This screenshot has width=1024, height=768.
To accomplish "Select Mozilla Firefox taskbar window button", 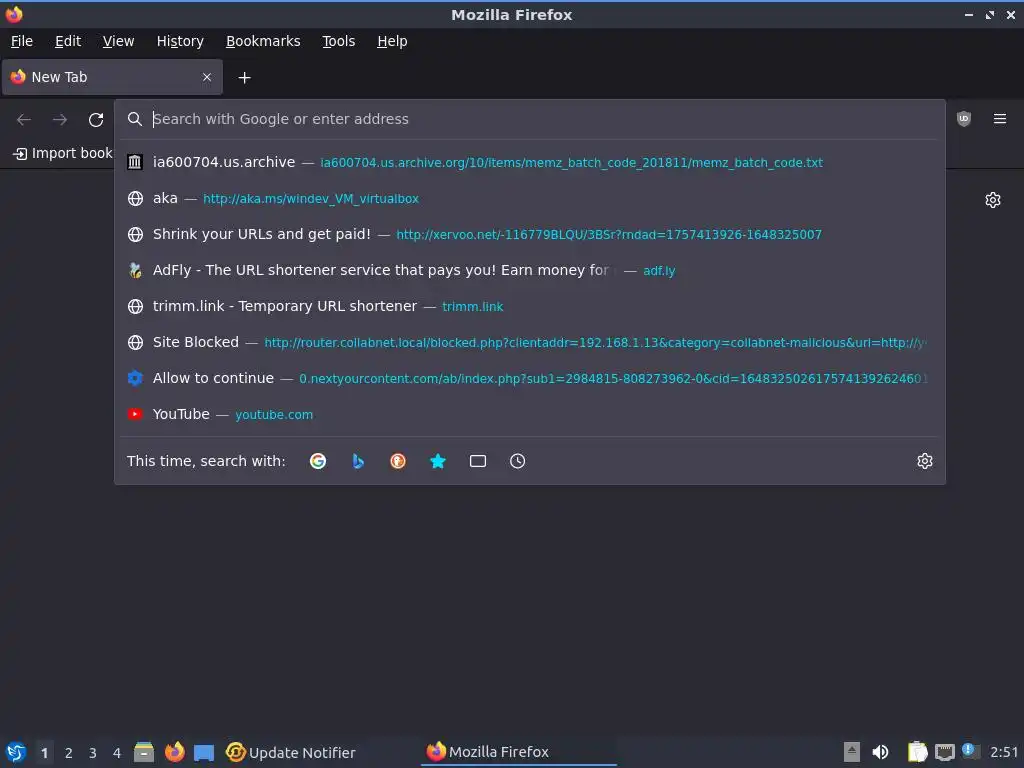I will (519, 752).
